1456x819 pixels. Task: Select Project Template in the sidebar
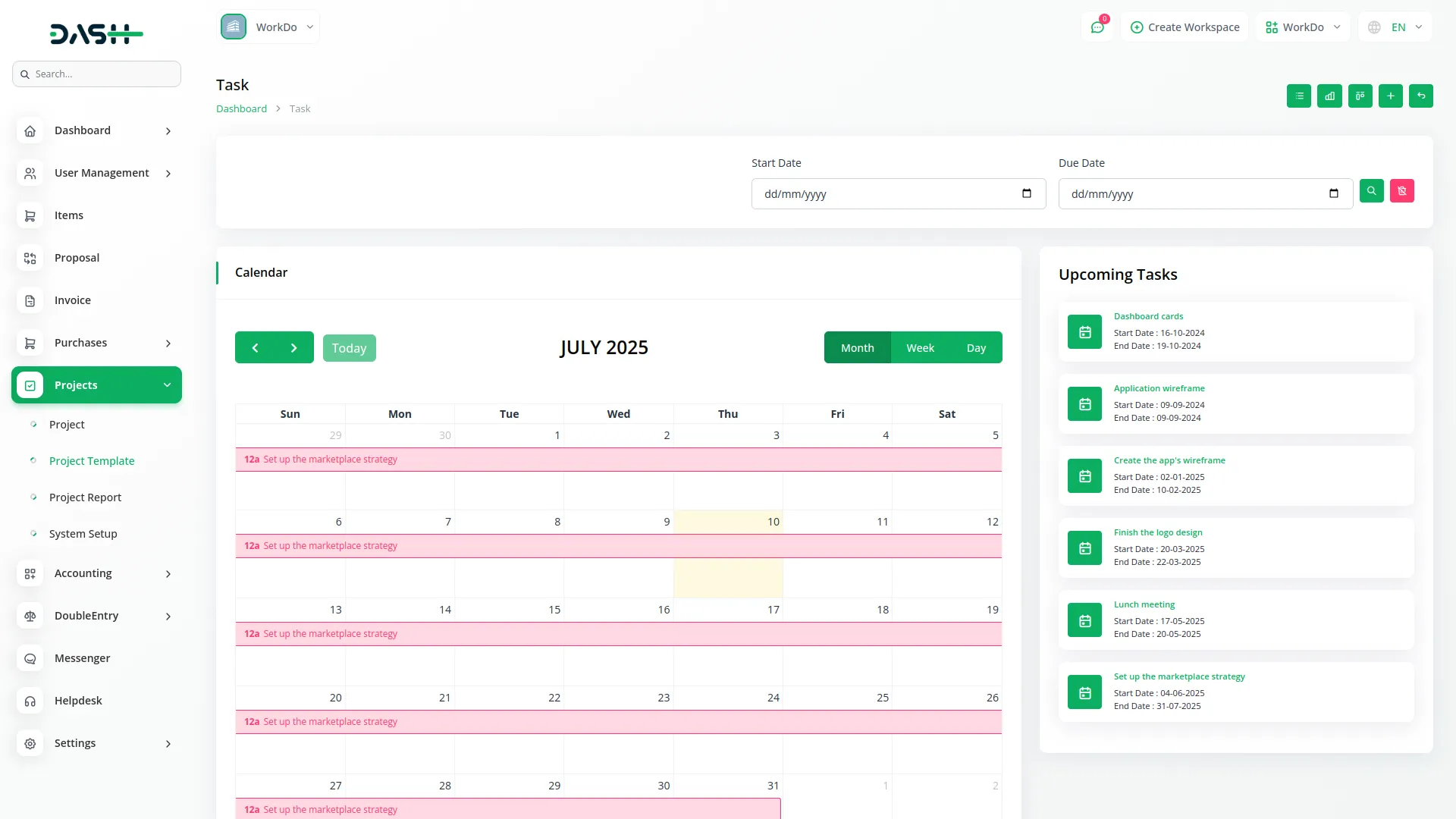click(x=90, y=460)
